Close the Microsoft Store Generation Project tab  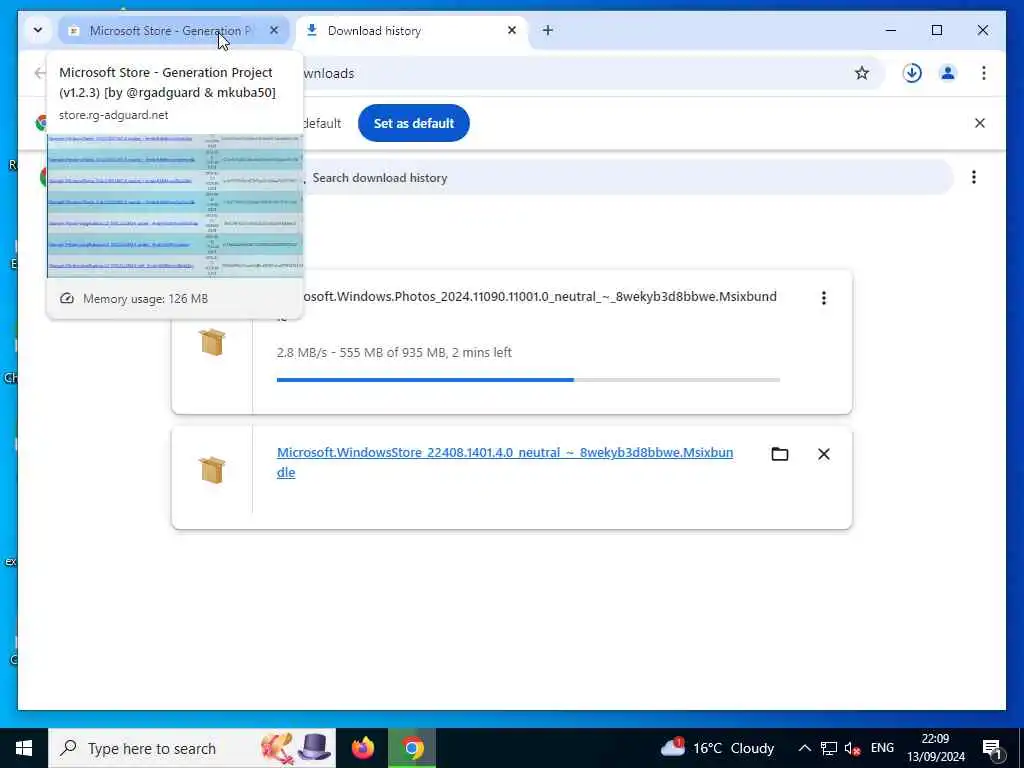(274, 30)
